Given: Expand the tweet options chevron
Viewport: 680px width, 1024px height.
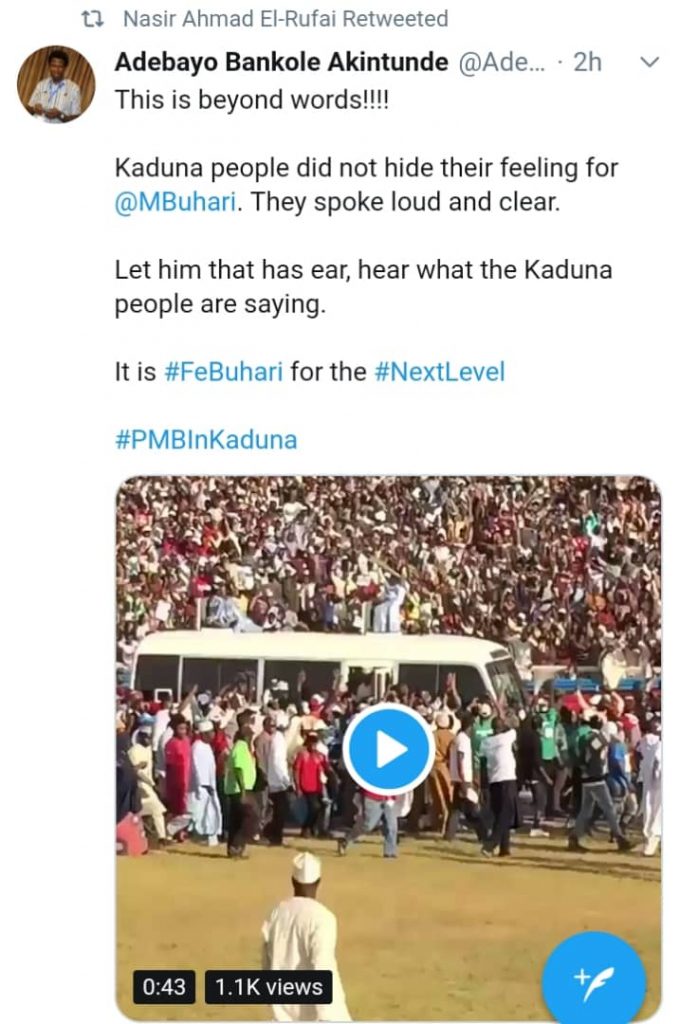Looking at the screenshot, I should click(649, 62).
